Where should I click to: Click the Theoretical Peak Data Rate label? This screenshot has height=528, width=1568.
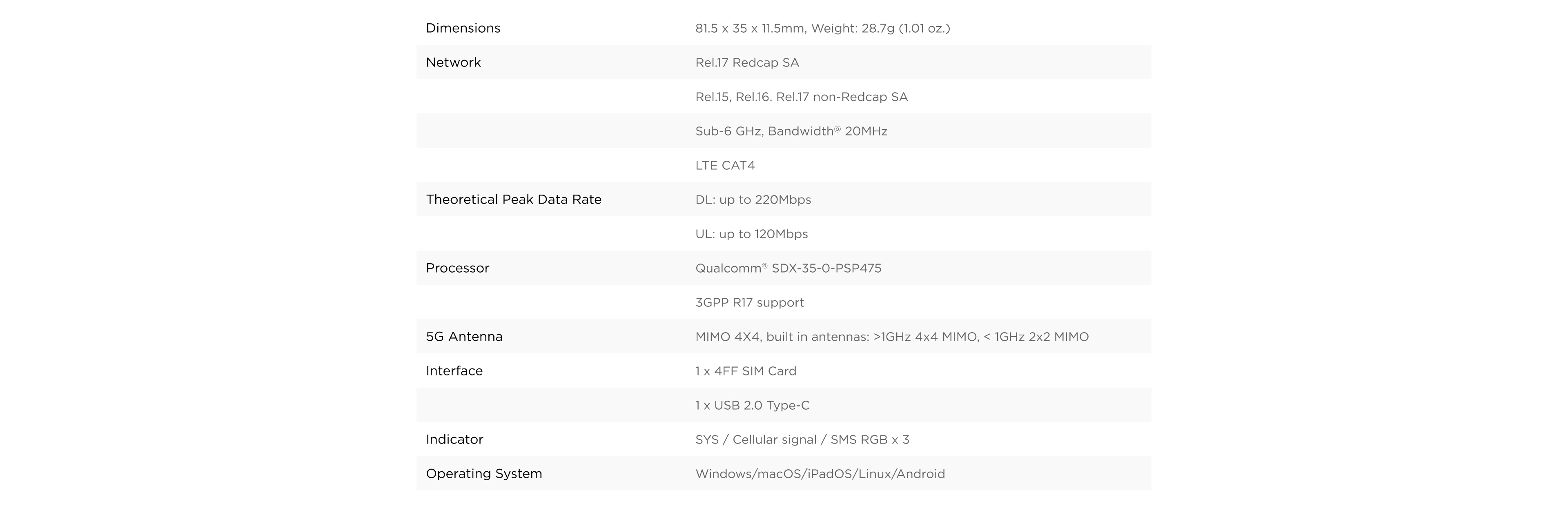[x=513, y=200]
